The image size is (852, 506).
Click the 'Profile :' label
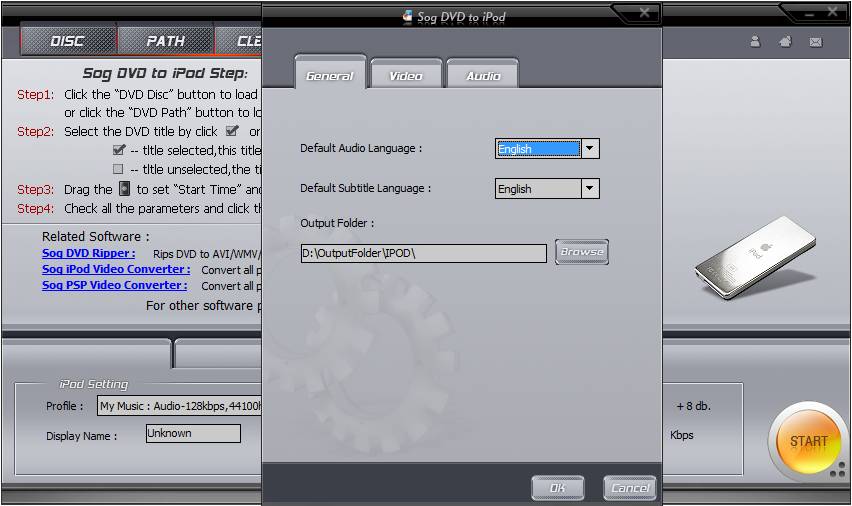[65, 407]
